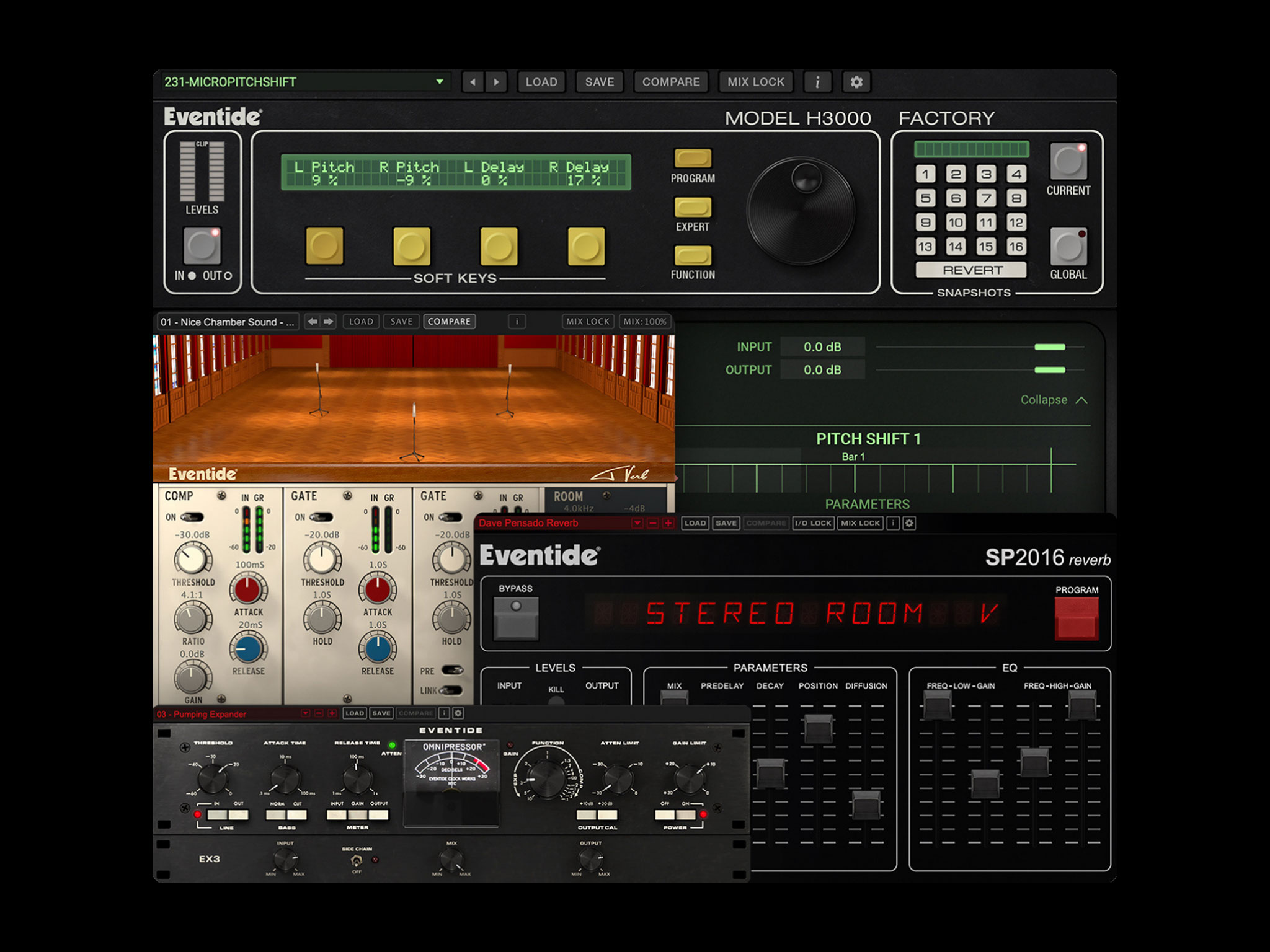This screenshot has width=1270, height=952.
Task: Open Omnipressor settings gear
Action: click(458, 713)
